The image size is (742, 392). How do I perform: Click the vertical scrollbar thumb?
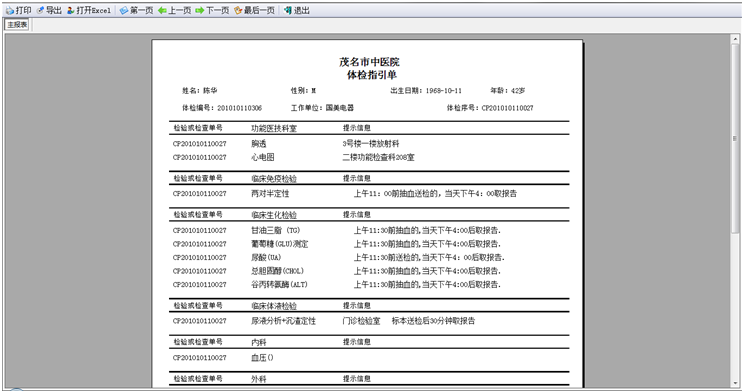click(735, 138)
